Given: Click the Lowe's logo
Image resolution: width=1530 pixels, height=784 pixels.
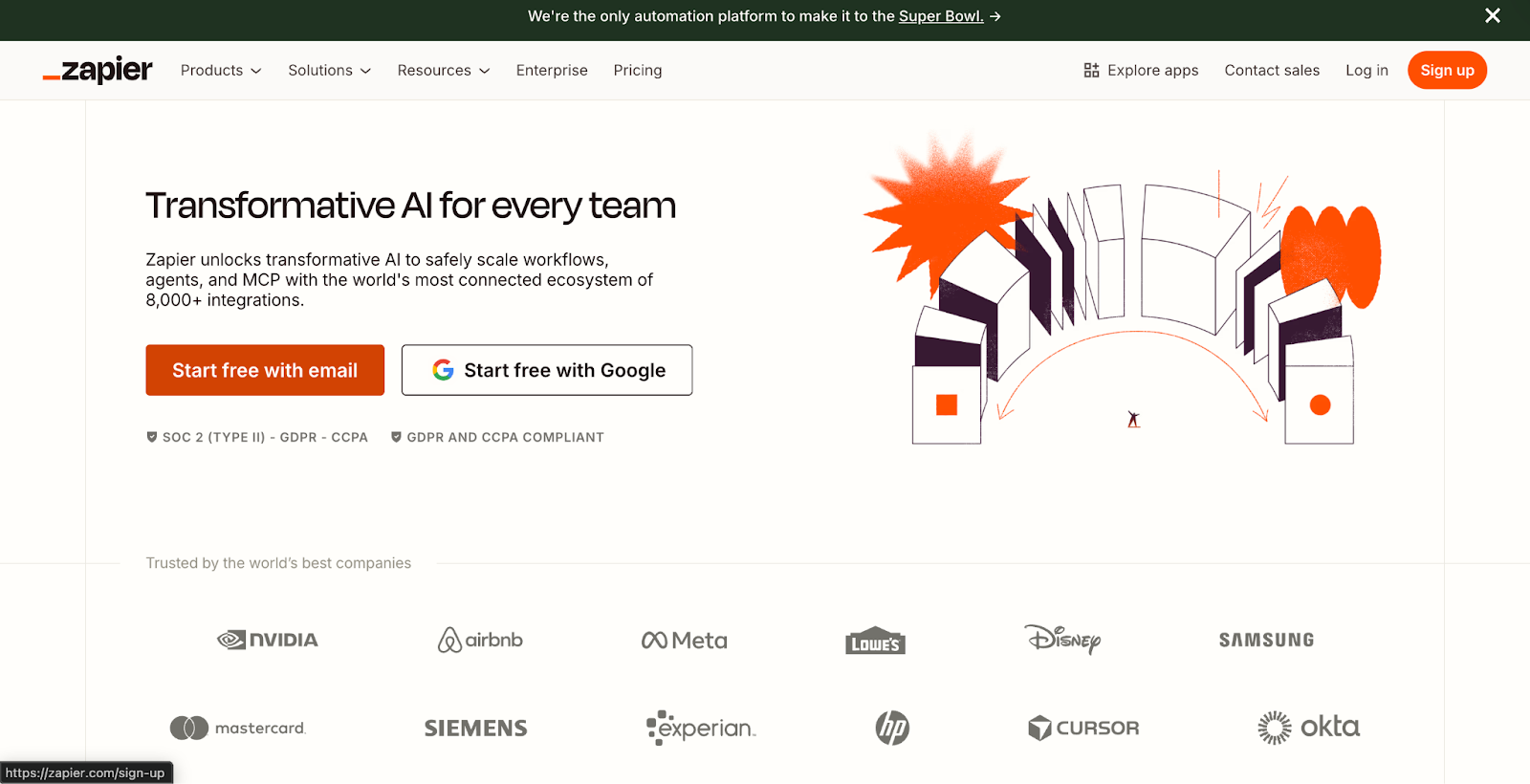Looking at the screenshot, I should coord(875,641).
